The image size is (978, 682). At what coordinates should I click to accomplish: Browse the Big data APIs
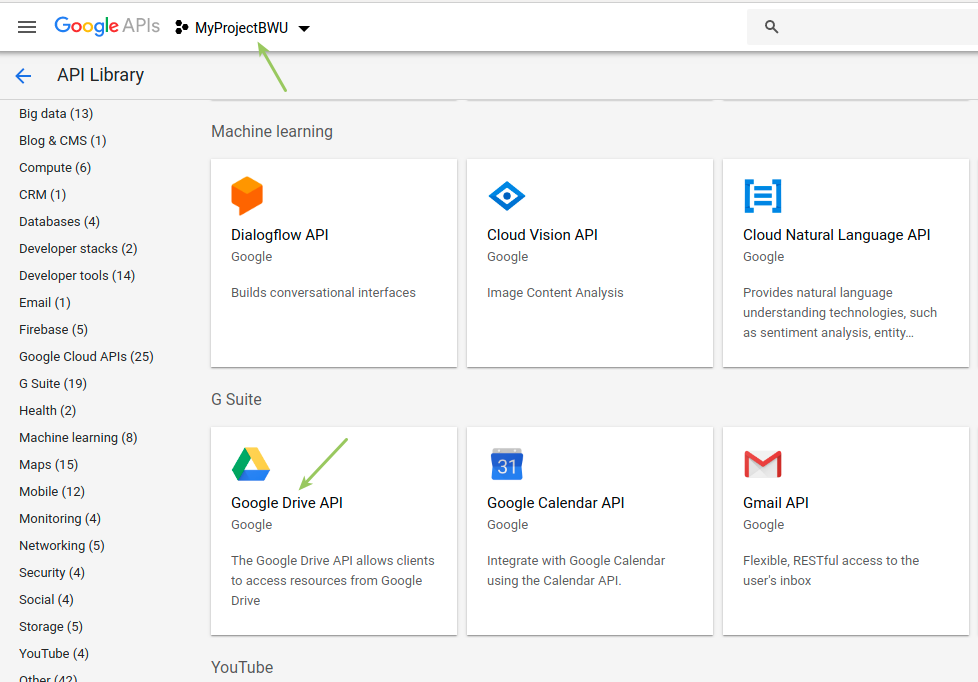pyautogui.click(x=55, y=113)
